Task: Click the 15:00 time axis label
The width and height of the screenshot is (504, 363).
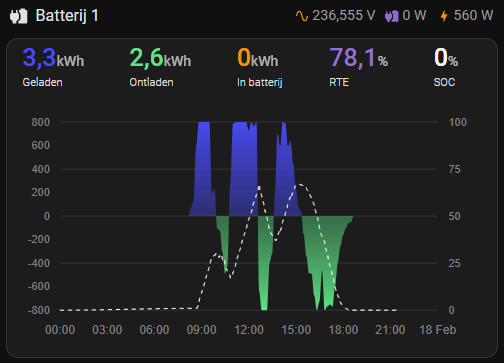Action: (296, 330)
